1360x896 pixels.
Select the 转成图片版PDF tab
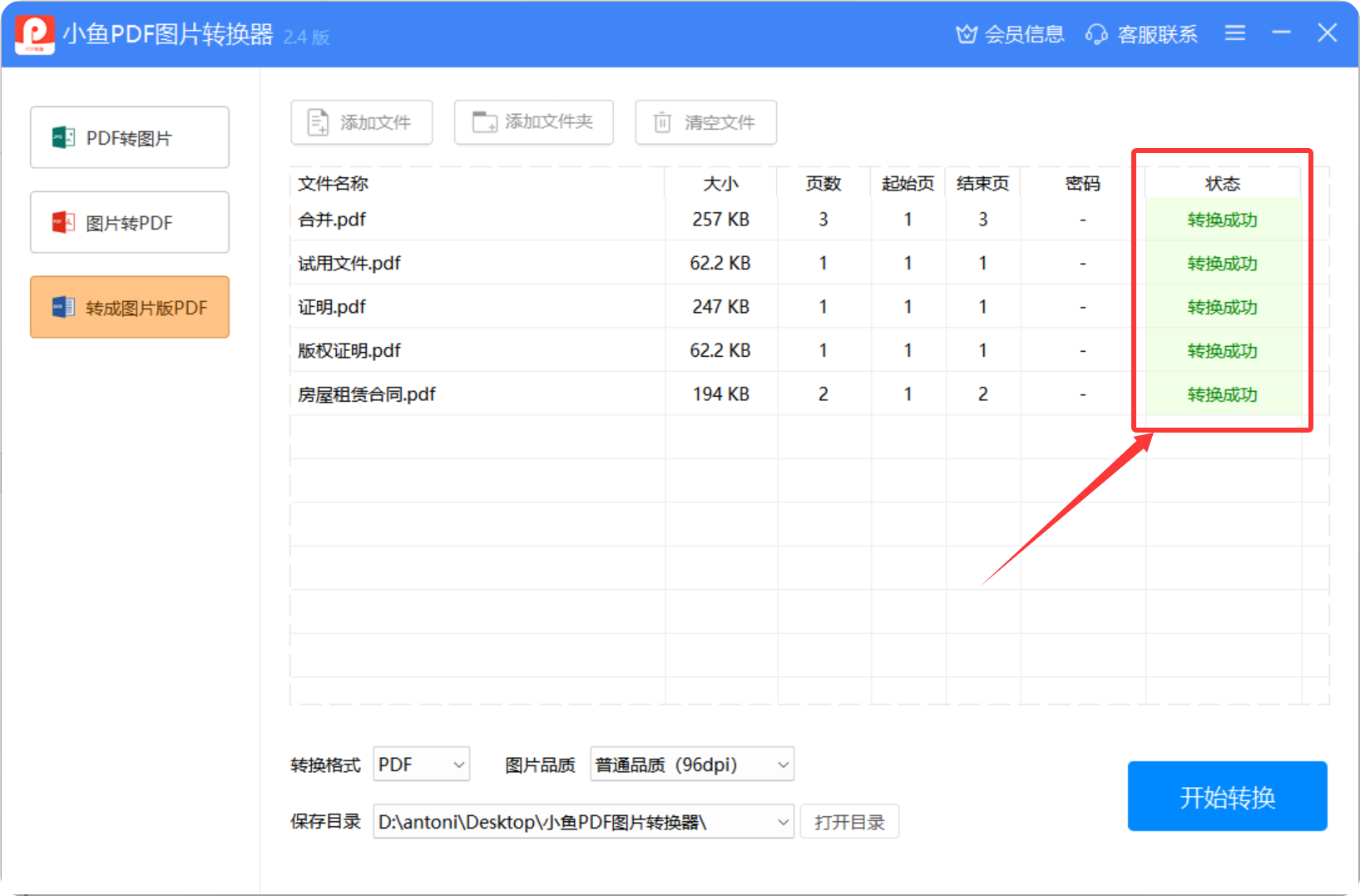130,308
